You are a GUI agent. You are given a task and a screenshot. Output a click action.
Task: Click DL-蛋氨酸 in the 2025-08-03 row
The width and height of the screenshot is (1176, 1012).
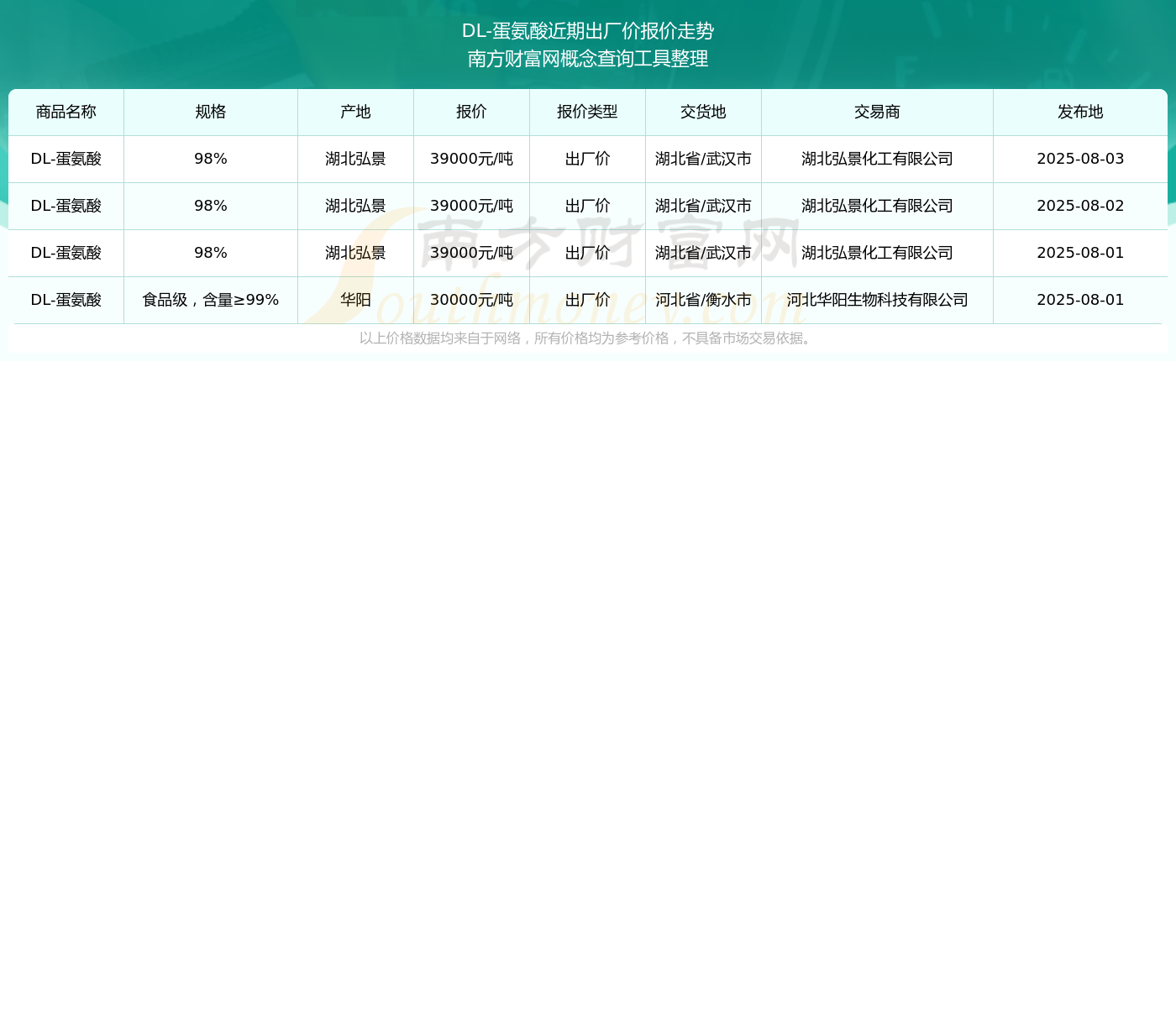click(66, 159)
